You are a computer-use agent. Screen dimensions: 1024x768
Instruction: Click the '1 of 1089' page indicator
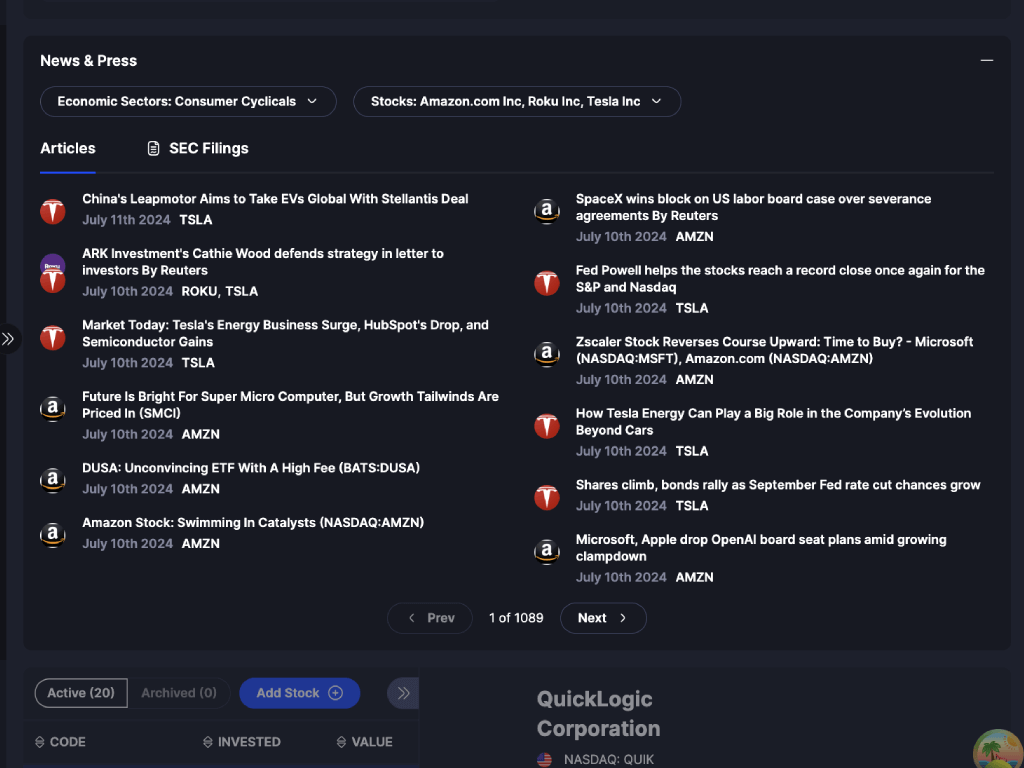click(x=516, y=618)
